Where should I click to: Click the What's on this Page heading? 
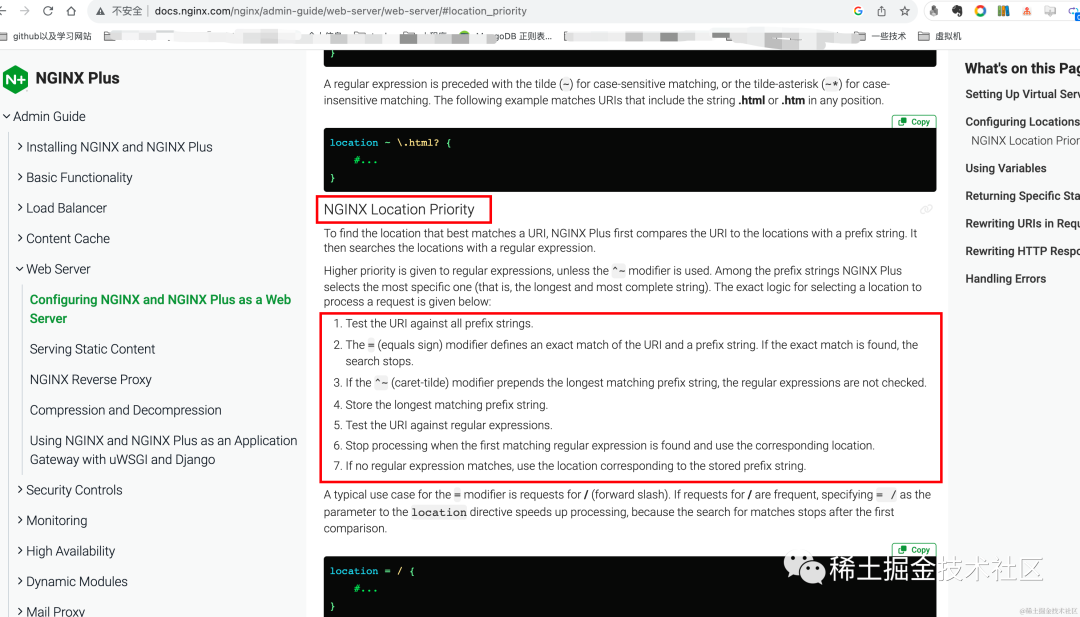click(x=1022, y=68)
